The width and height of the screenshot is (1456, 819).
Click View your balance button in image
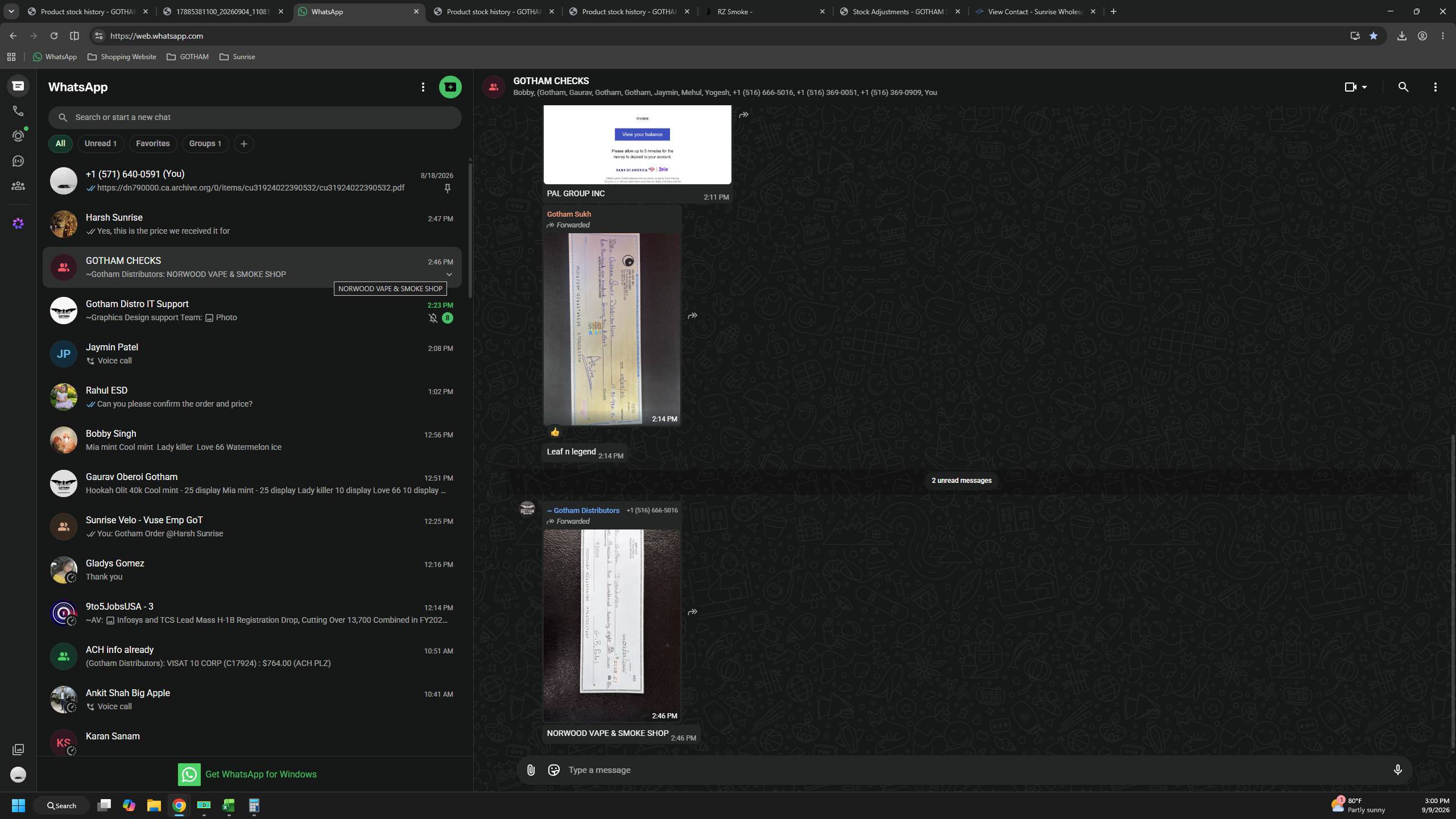point(642,134)
